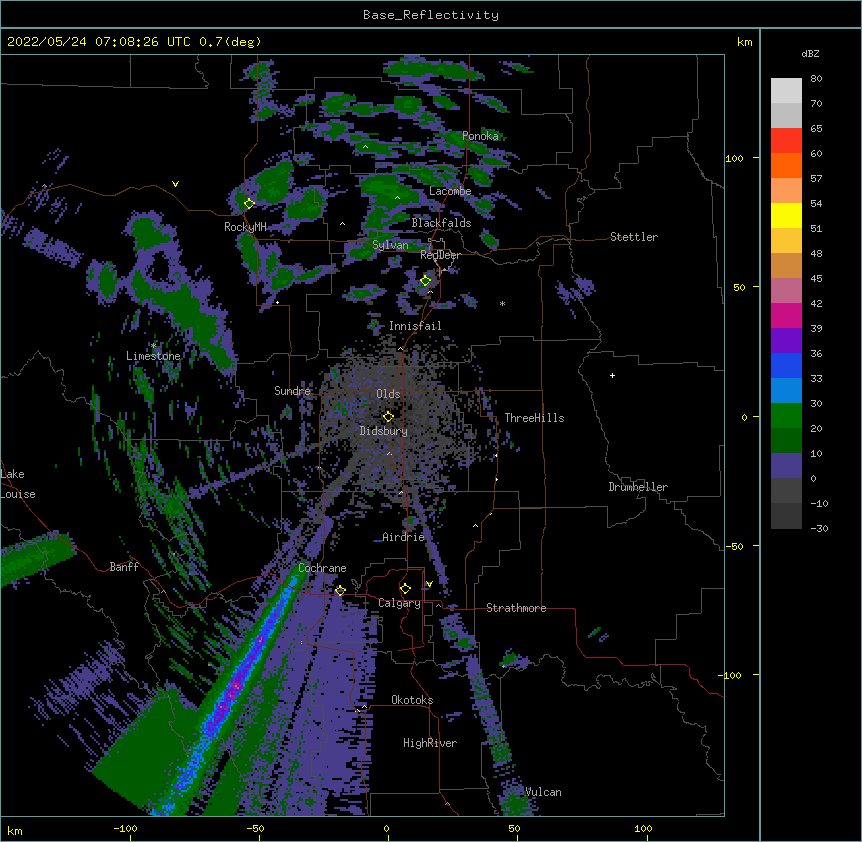The height and width of the screenshot is (842, 862).
Task: Pick the bright green 20-30 dBZ swatch
Action: (x=786, y=416)
